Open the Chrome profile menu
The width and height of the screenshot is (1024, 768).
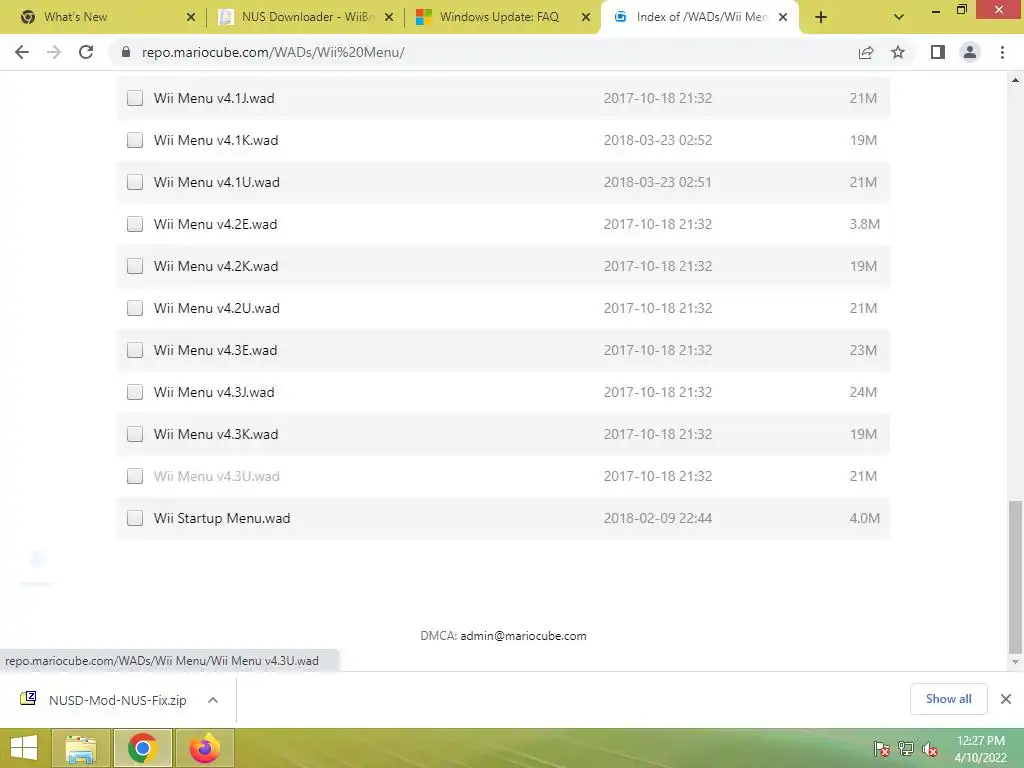tap(970, 52)
